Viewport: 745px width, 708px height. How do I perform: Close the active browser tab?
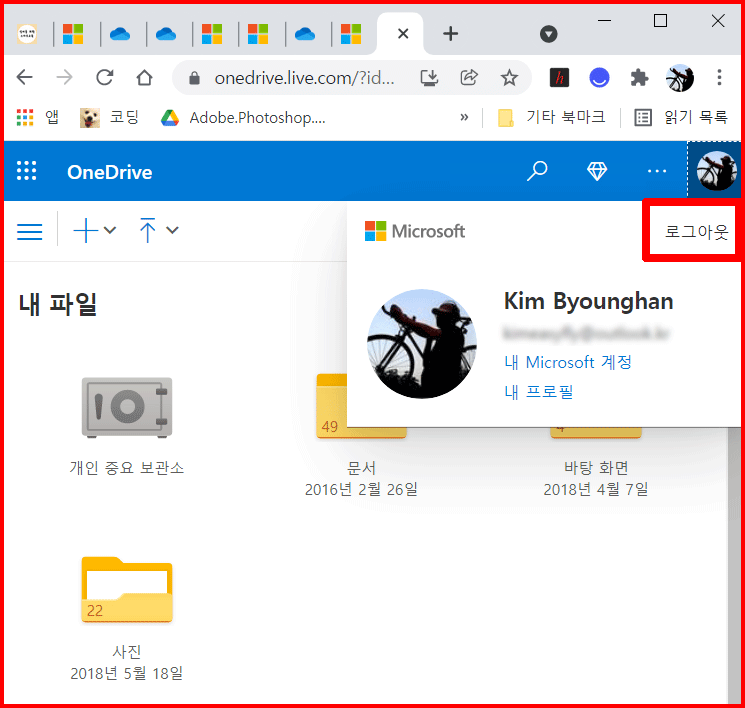tap(403, 34)
